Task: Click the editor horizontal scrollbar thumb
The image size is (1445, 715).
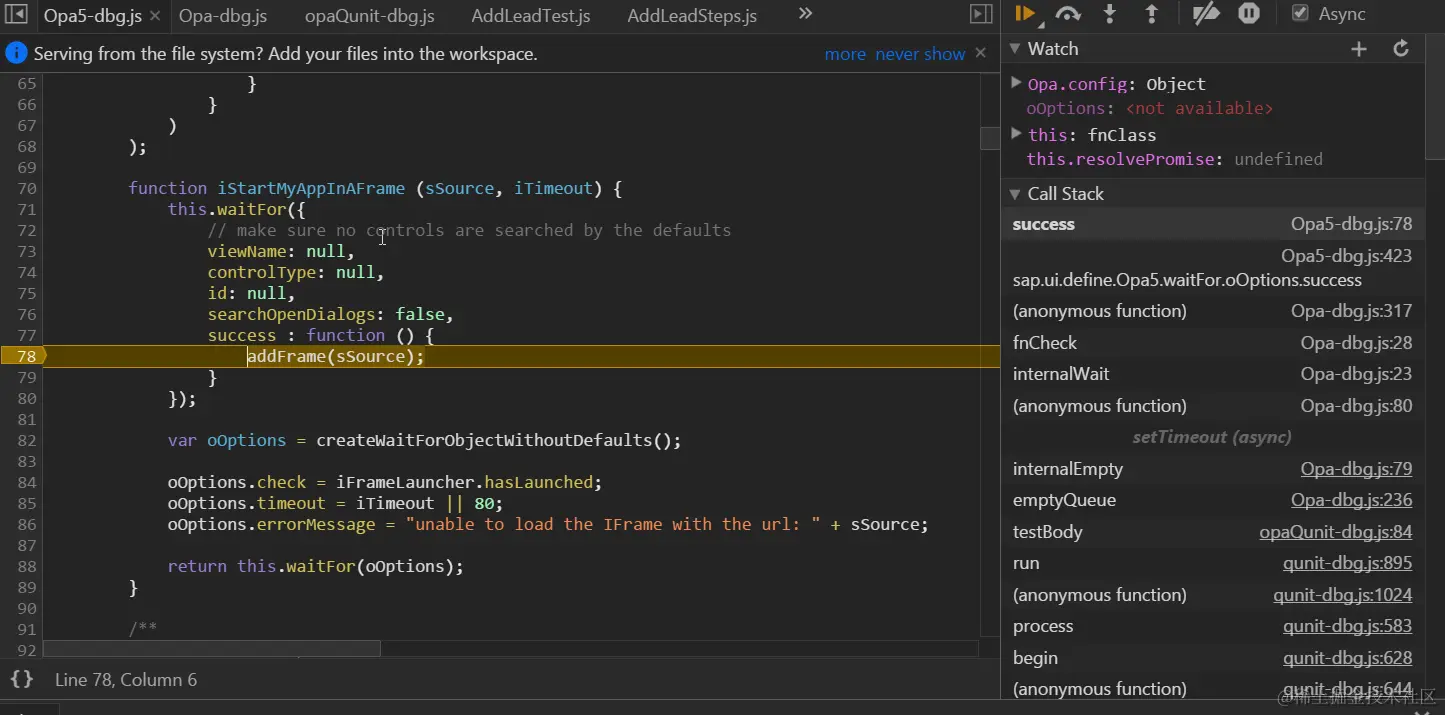Action: (x=212, y=649)
